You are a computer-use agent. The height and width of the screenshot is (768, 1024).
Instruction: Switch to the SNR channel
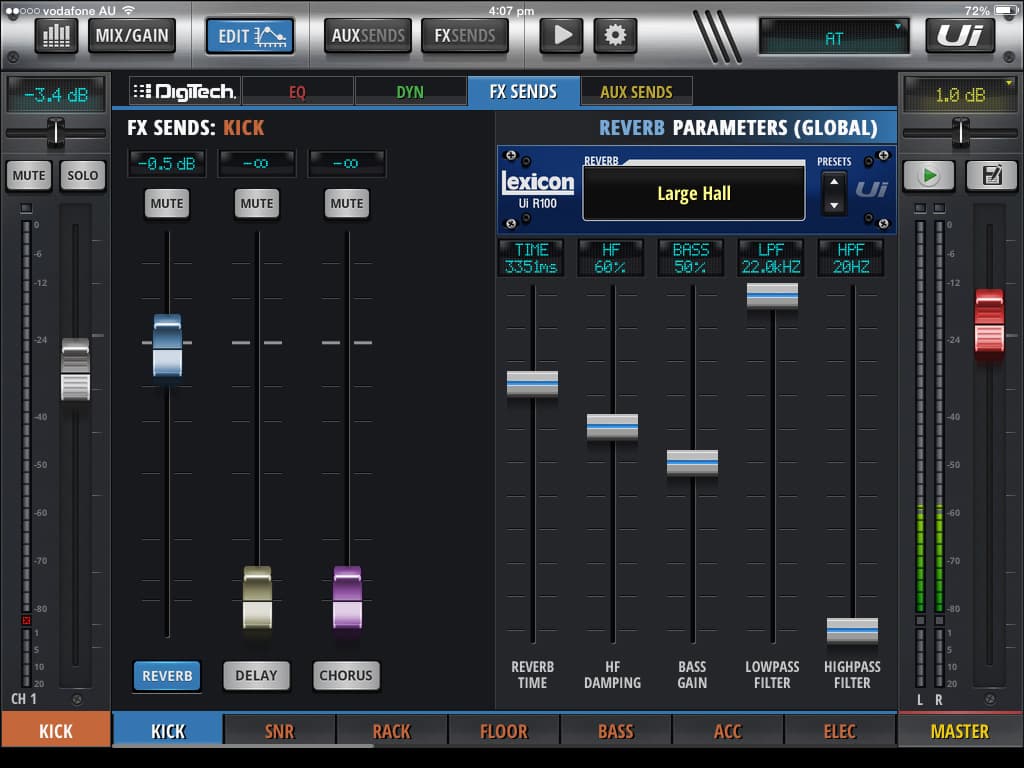click(x=280, y=731)
